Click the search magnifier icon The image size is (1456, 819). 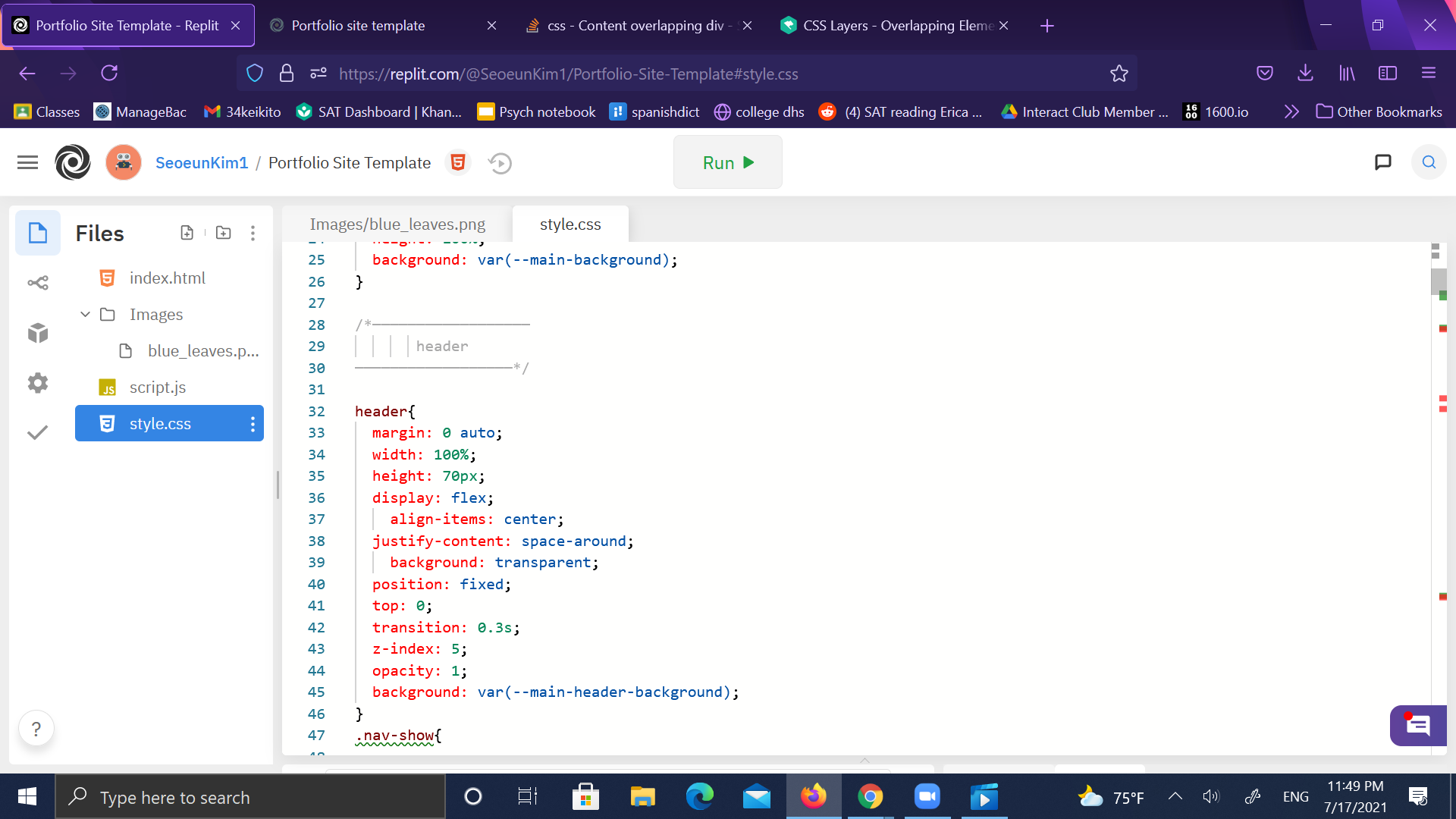point(1429,162)
